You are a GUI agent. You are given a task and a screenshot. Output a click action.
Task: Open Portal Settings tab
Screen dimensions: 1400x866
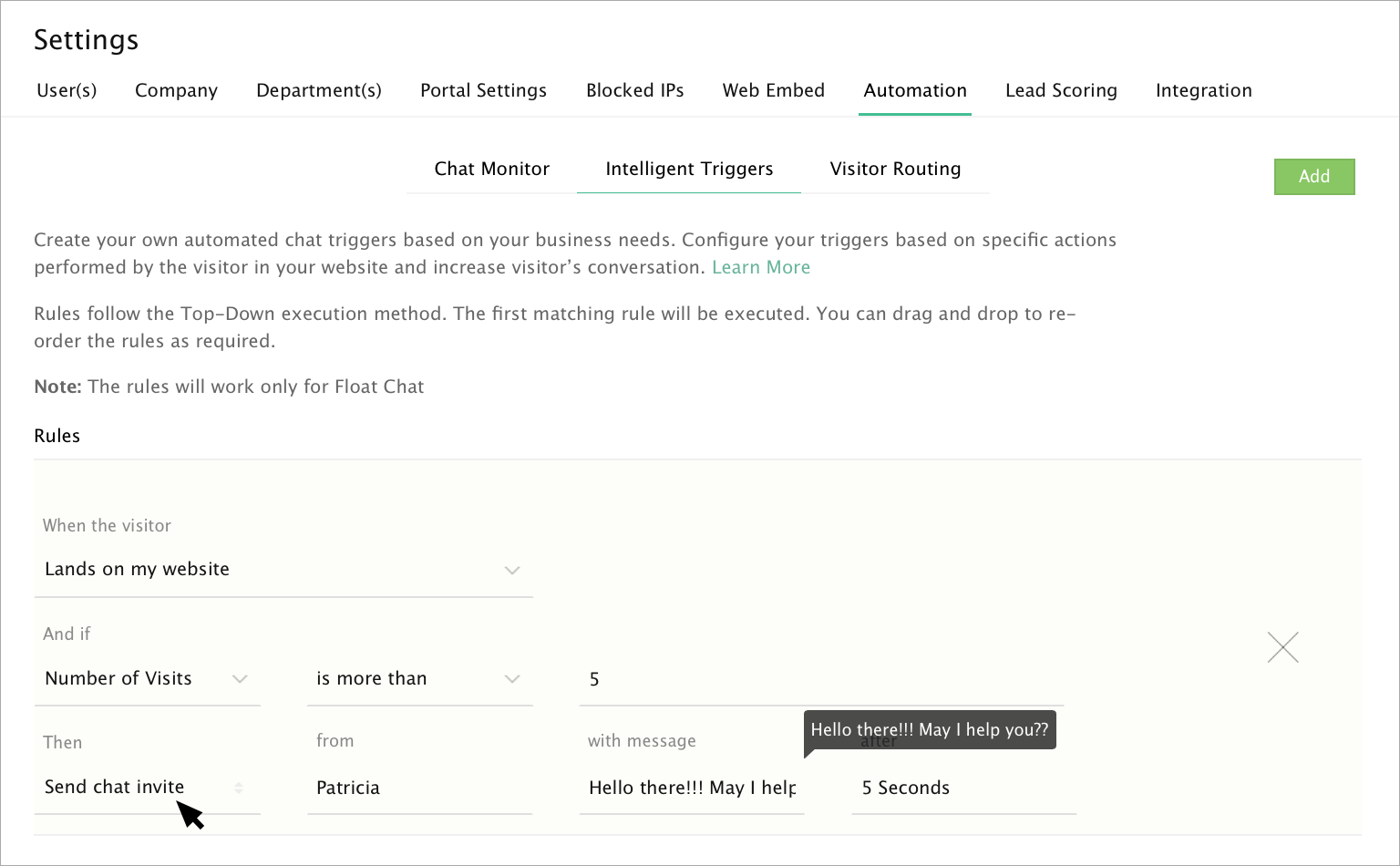(x=483, y=90)
